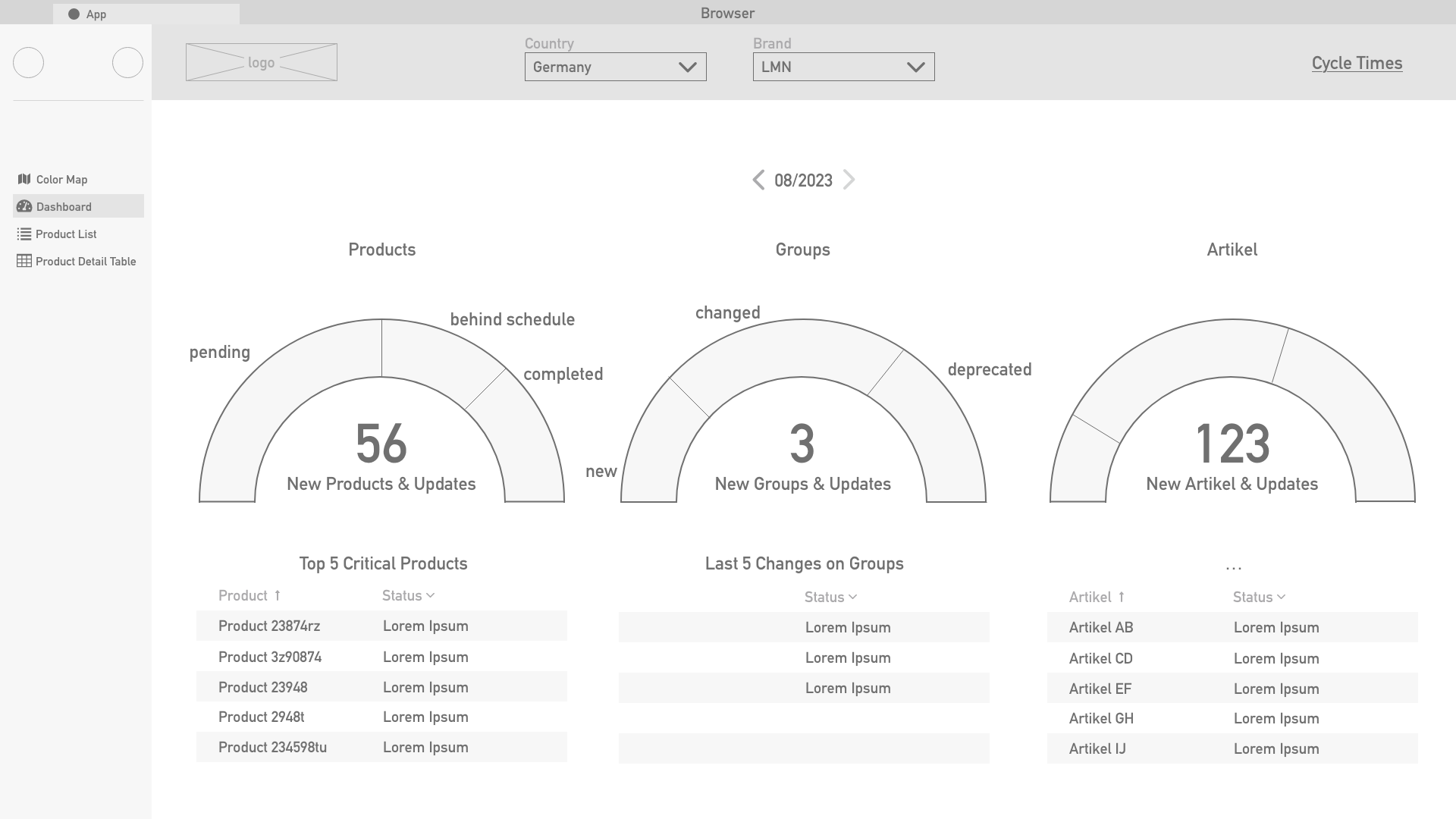
Task: Open the Cycle Times link
Action: click(x=1357, y=63)
